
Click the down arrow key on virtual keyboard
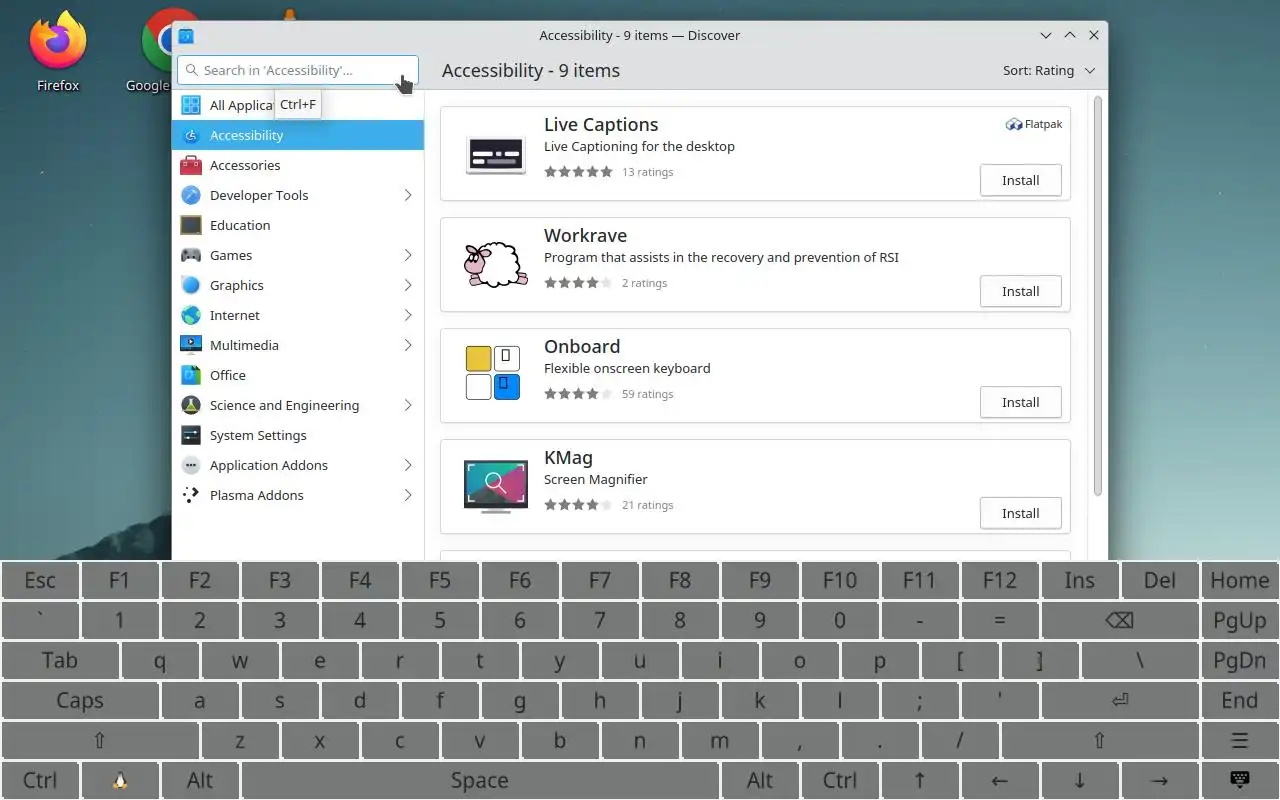pyautogui.click(x=1080, y=781)
